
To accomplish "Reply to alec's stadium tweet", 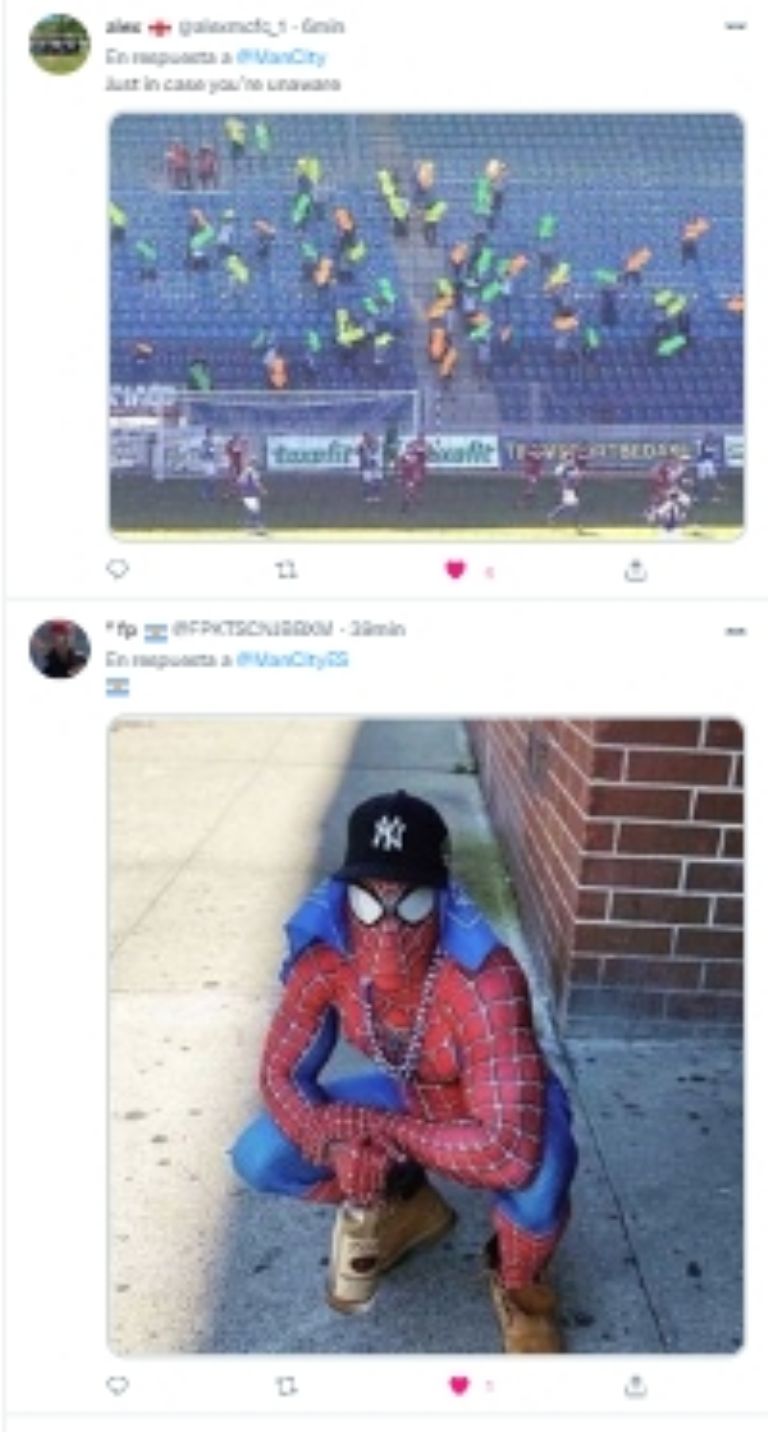I will point(118,569).
